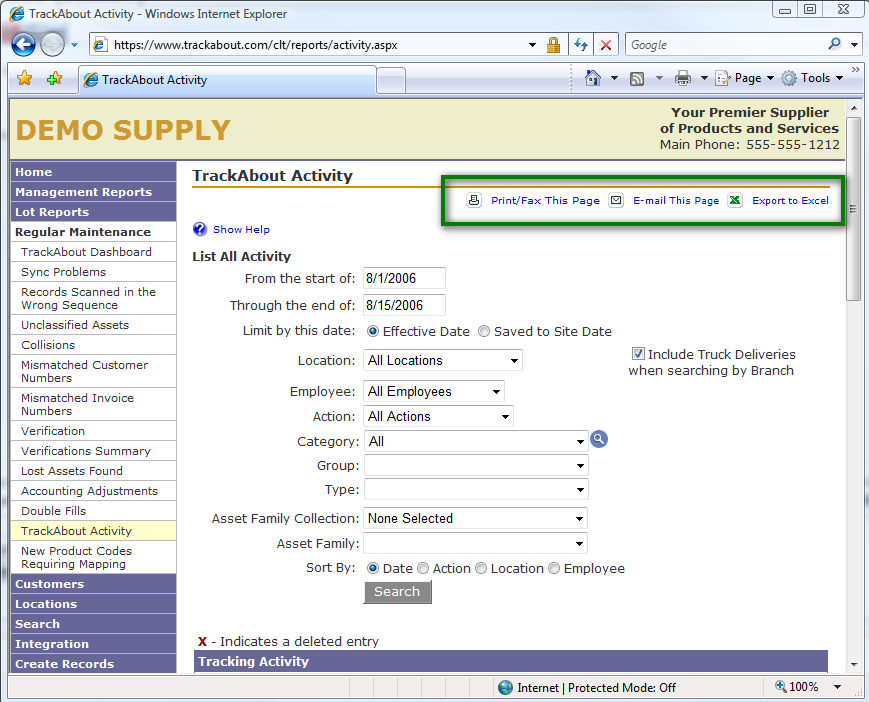Click the browser Back arrow button

pos(23,45)
